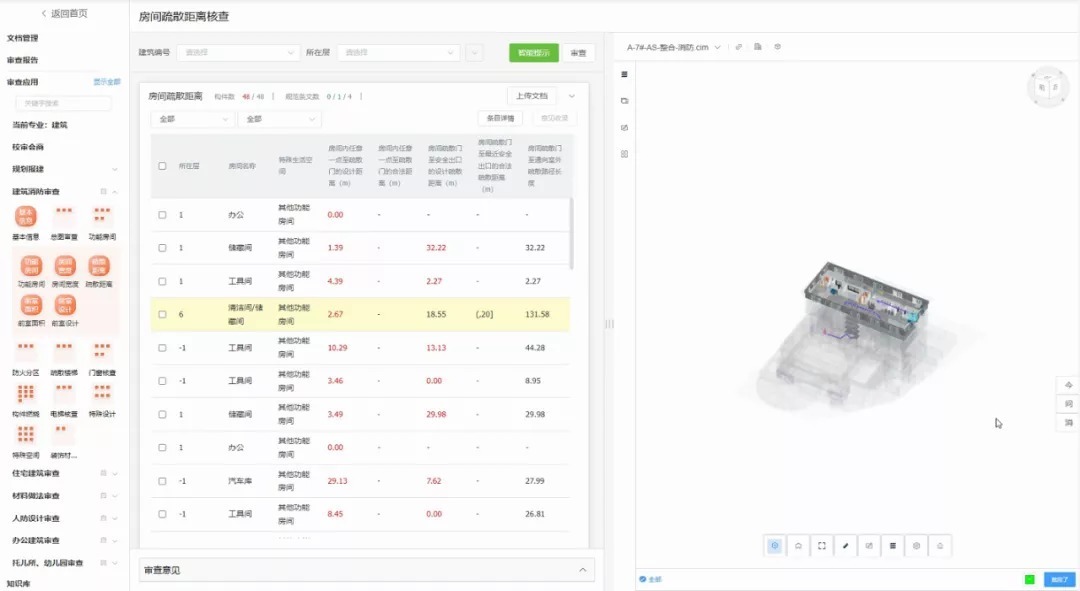Open the 电梯核查 review icon
Image resolution: width=1080 pixels, height=591 pixels.
64,393
